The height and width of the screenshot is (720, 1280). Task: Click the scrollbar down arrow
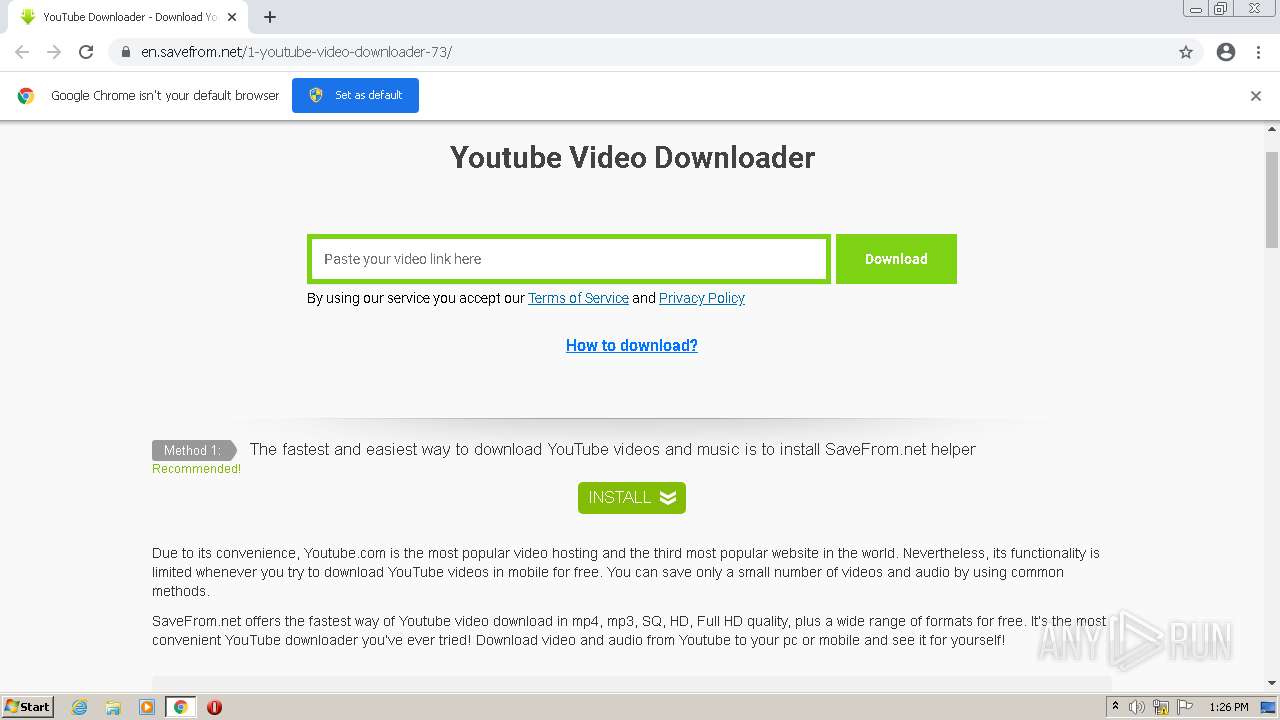[x=1272, y=684]
